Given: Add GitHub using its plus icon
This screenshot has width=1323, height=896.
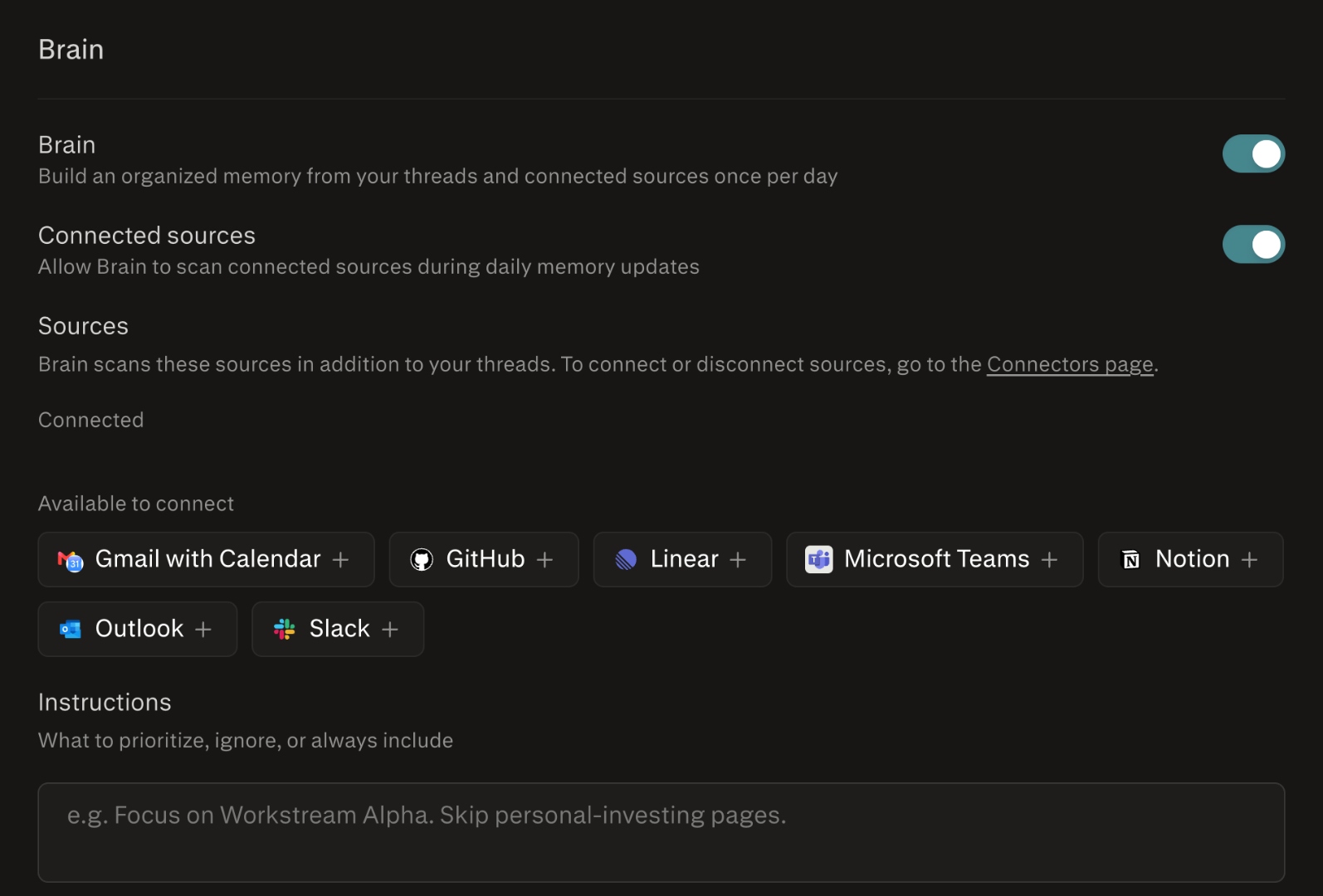Looking at the screenshot, I should 544,560.
